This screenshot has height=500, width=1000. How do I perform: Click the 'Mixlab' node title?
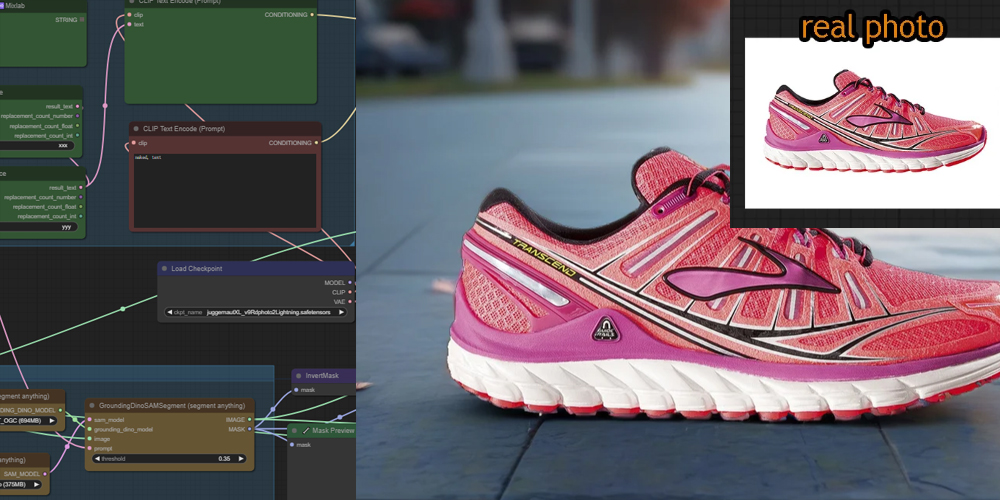coord(15,5)
